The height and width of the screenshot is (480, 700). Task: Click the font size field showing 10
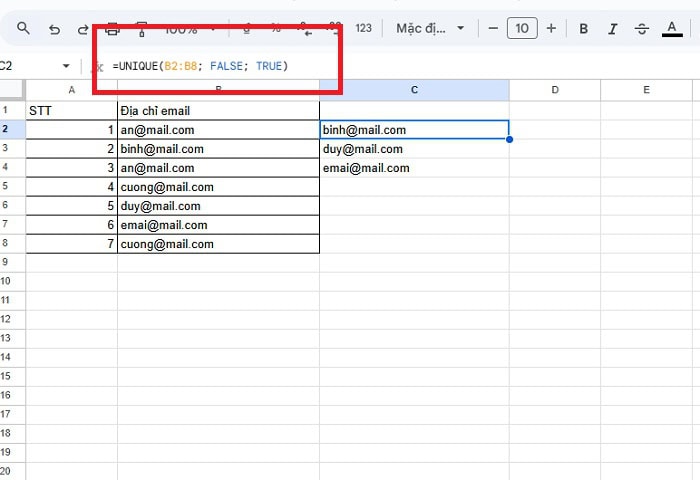522,29
